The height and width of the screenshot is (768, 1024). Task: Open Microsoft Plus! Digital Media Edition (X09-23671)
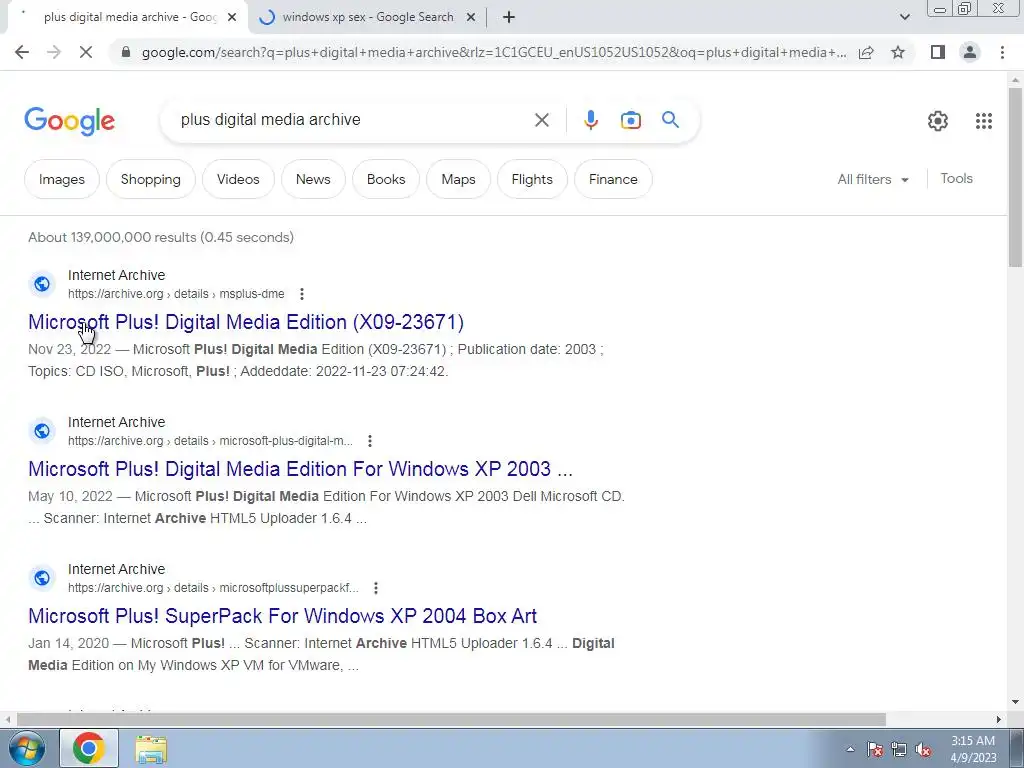[x=246, y=322]
